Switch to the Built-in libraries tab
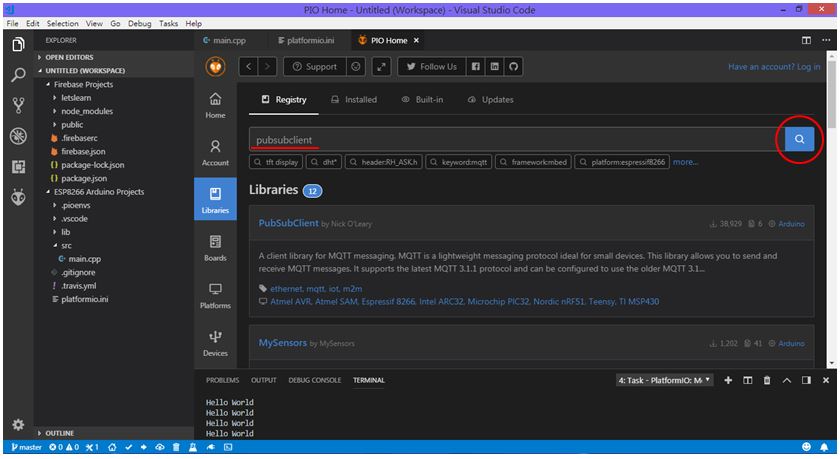This screenshot has height=459, width=840. click(422, 100)
